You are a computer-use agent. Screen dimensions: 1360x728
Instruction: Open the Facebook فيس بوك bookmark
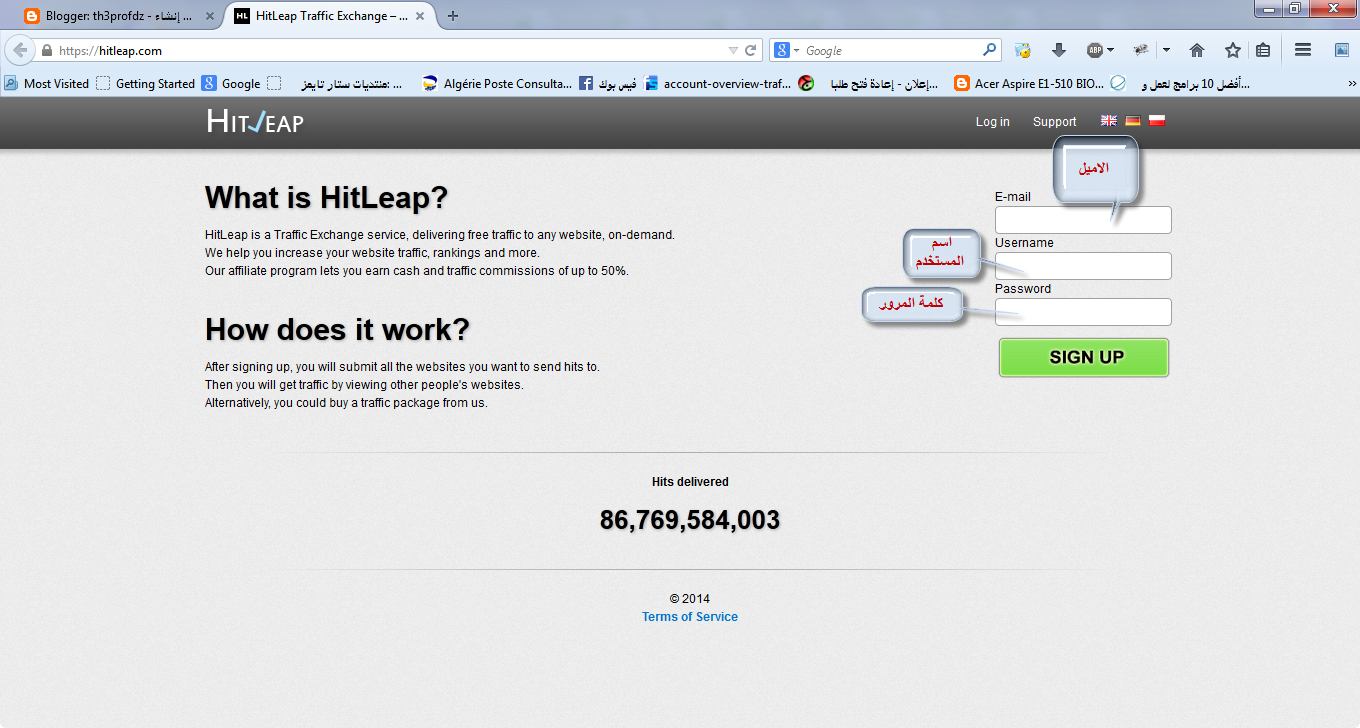coord(607,84)
